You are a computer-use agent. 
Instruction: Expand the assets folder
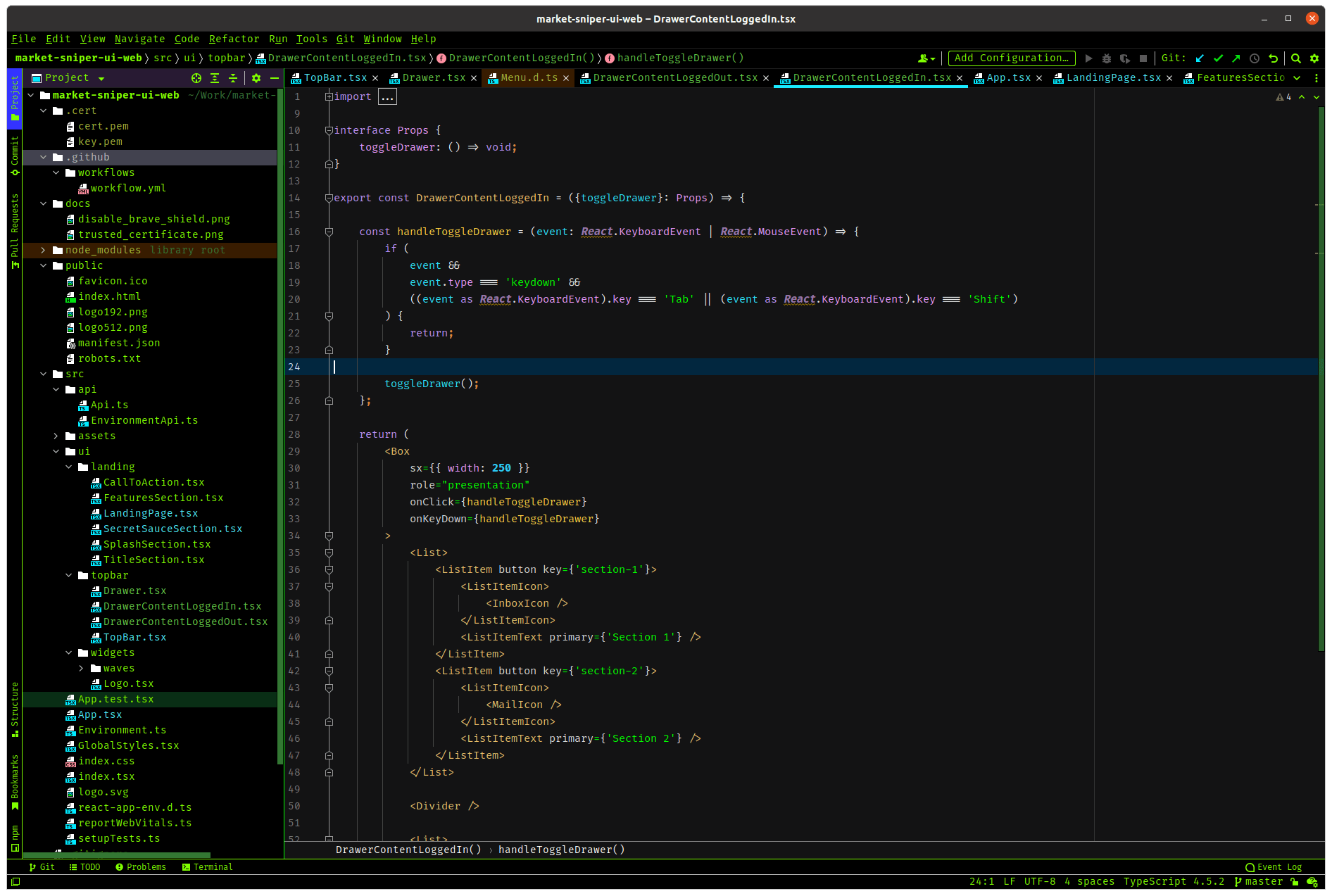pos(56,436)
